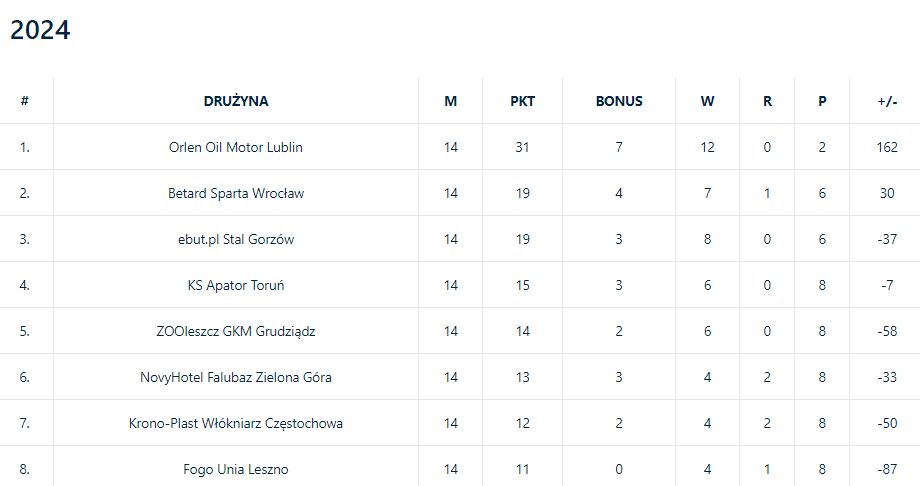Click the Orlen Oil Motor Lublin team name
Screen dimensions: 920x486
coord(236,147)
